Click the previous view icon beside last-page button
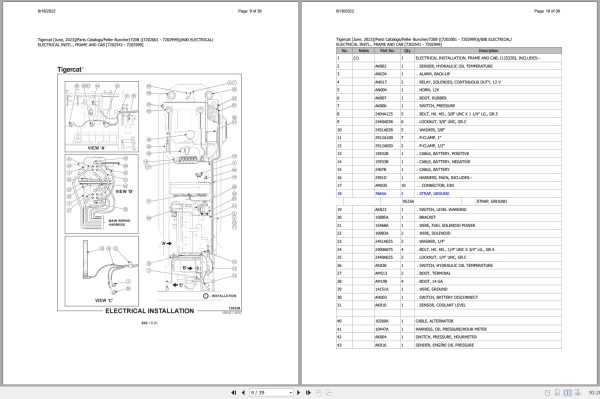The height and width of the screenshot is (399, 600). click(x=319, y=392)
